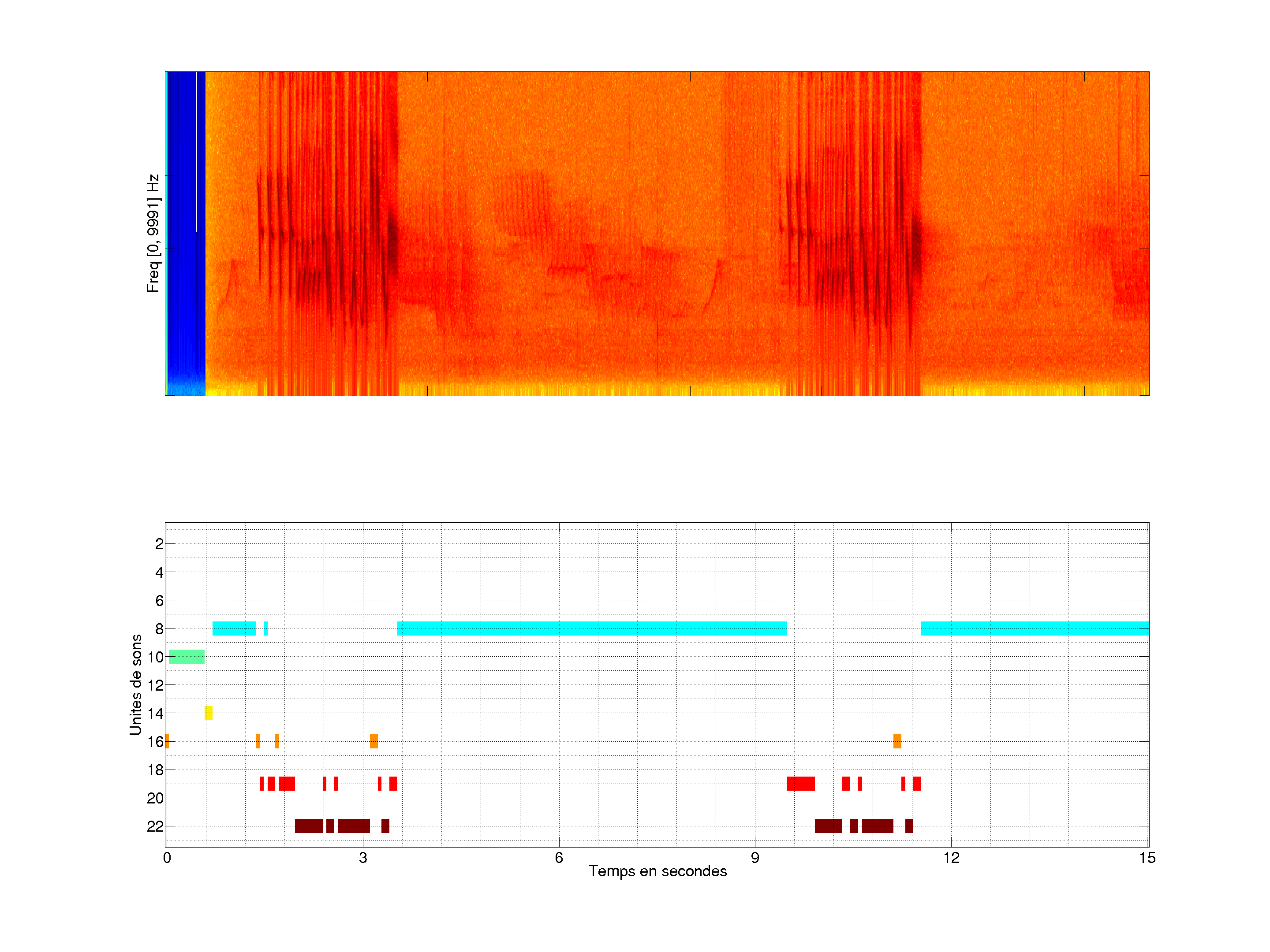Viewport: 1270px width, 952px height.
Task: Click the yellow marker at unit 14
Action: (209, 713)
